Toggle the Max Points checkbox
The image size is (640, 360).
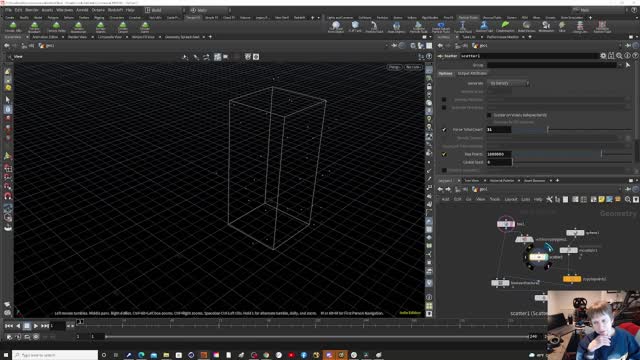(444, 154)
